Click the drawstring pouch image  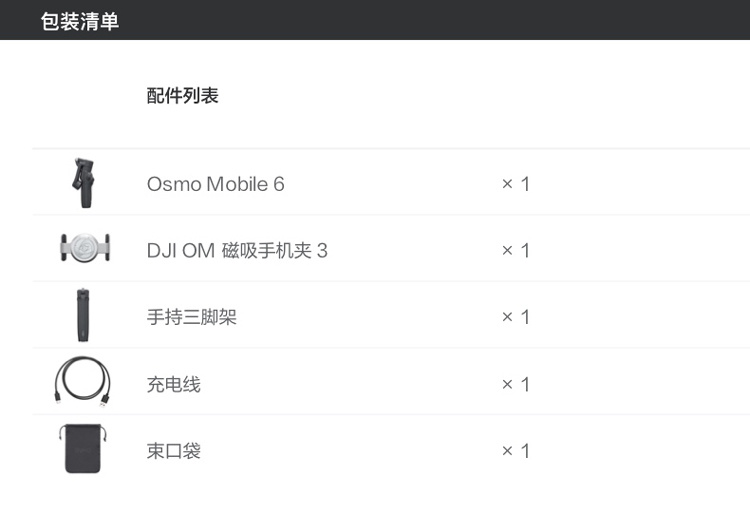click(82, 449)
